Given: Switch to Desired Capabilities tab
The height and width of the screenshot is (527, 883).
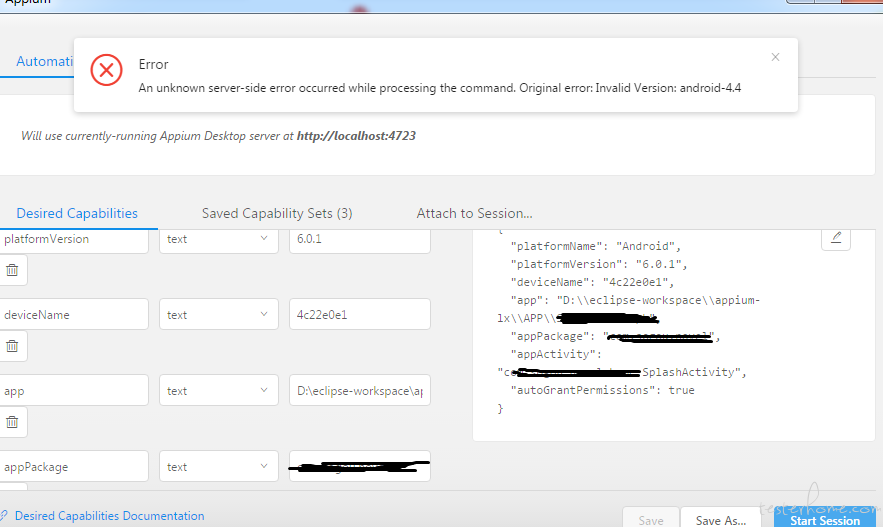Looking at the screenshot, I should tap(77, 213).
